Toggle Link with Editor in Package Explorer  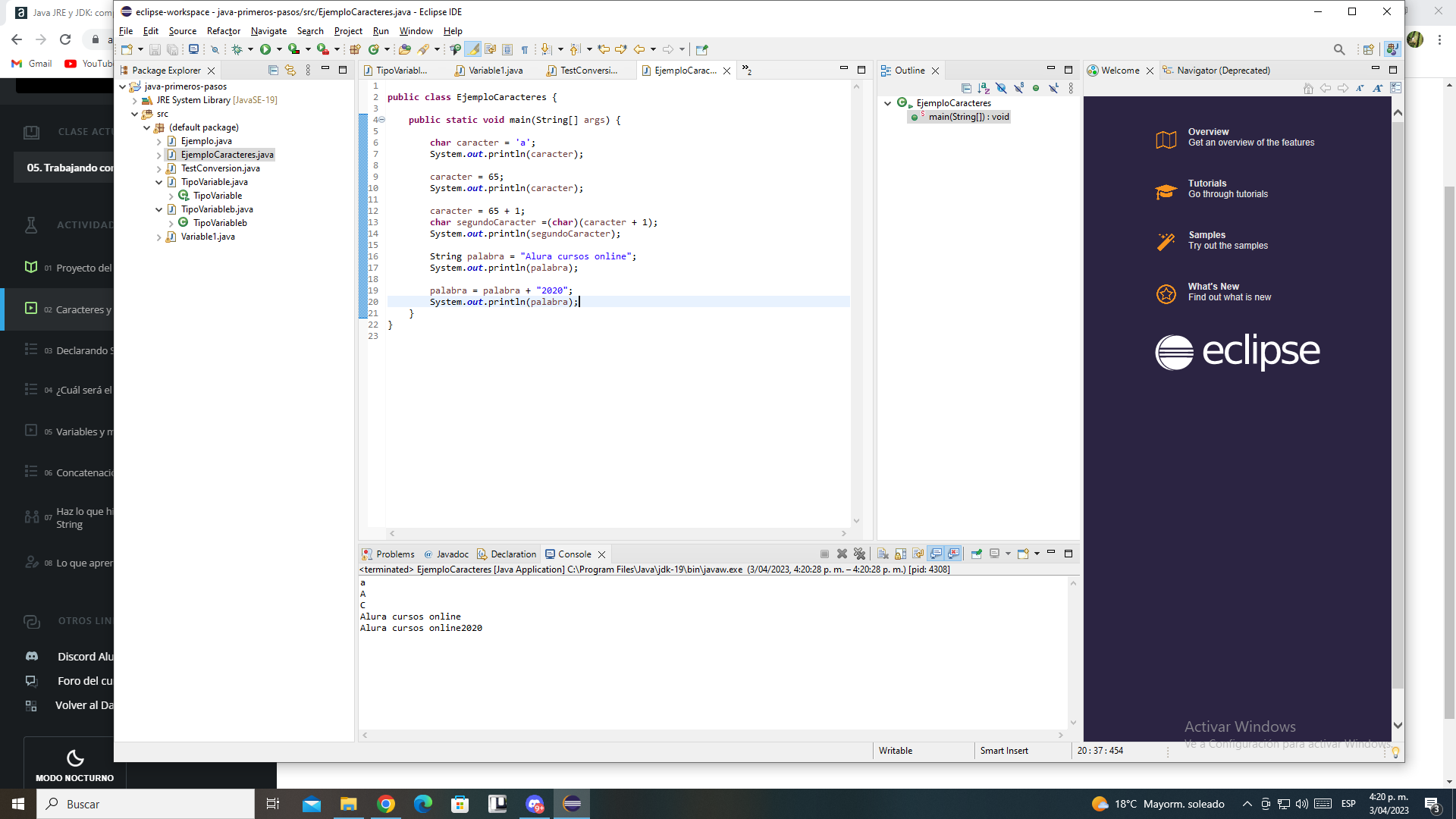click(290, 70)
